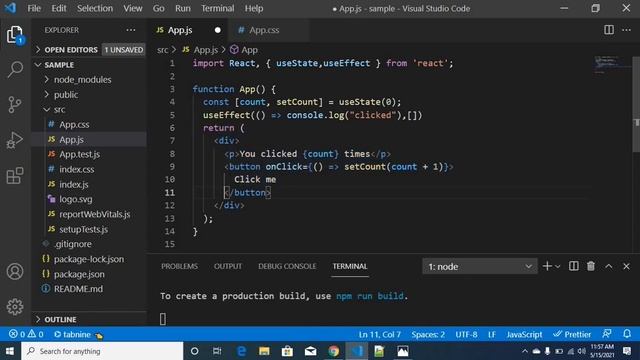Close the terminal panel

coord(627,266)
